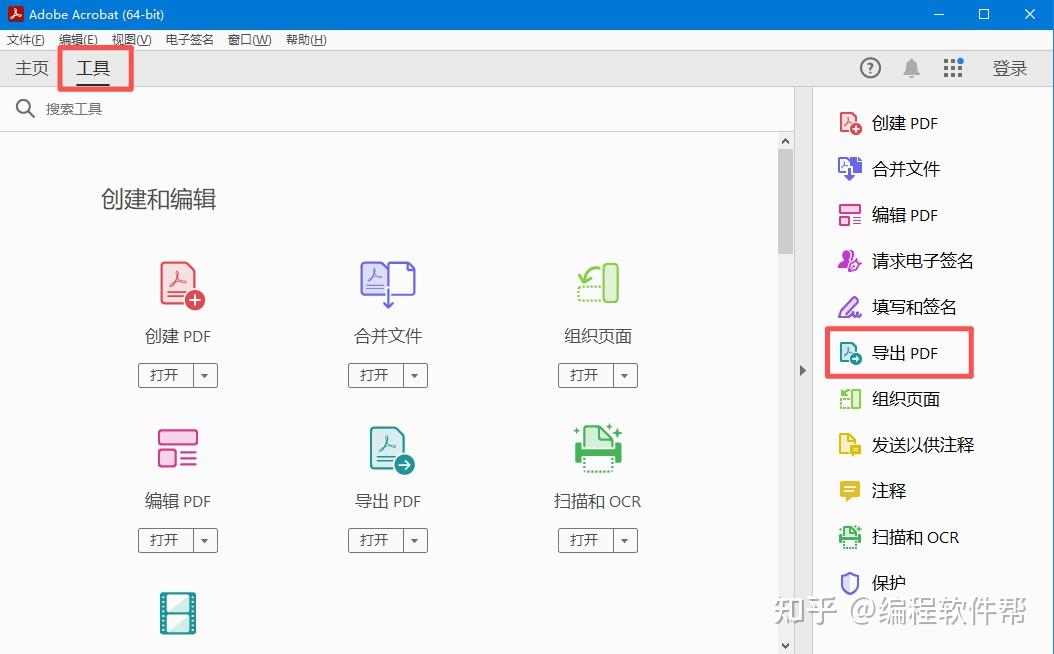The image size is (1054, 654).
Task: Select 组织页面 in right sidebar
Action: pyautogui.click(x=889, y=399)
